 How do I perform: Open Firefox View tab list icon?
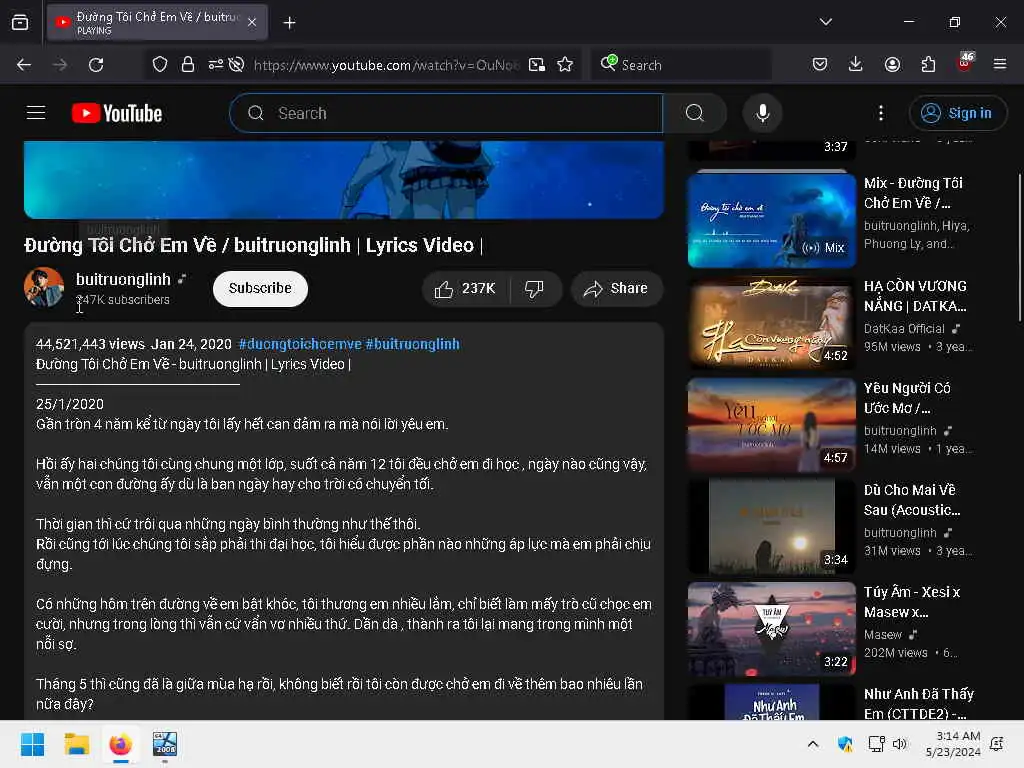[20, 22]
